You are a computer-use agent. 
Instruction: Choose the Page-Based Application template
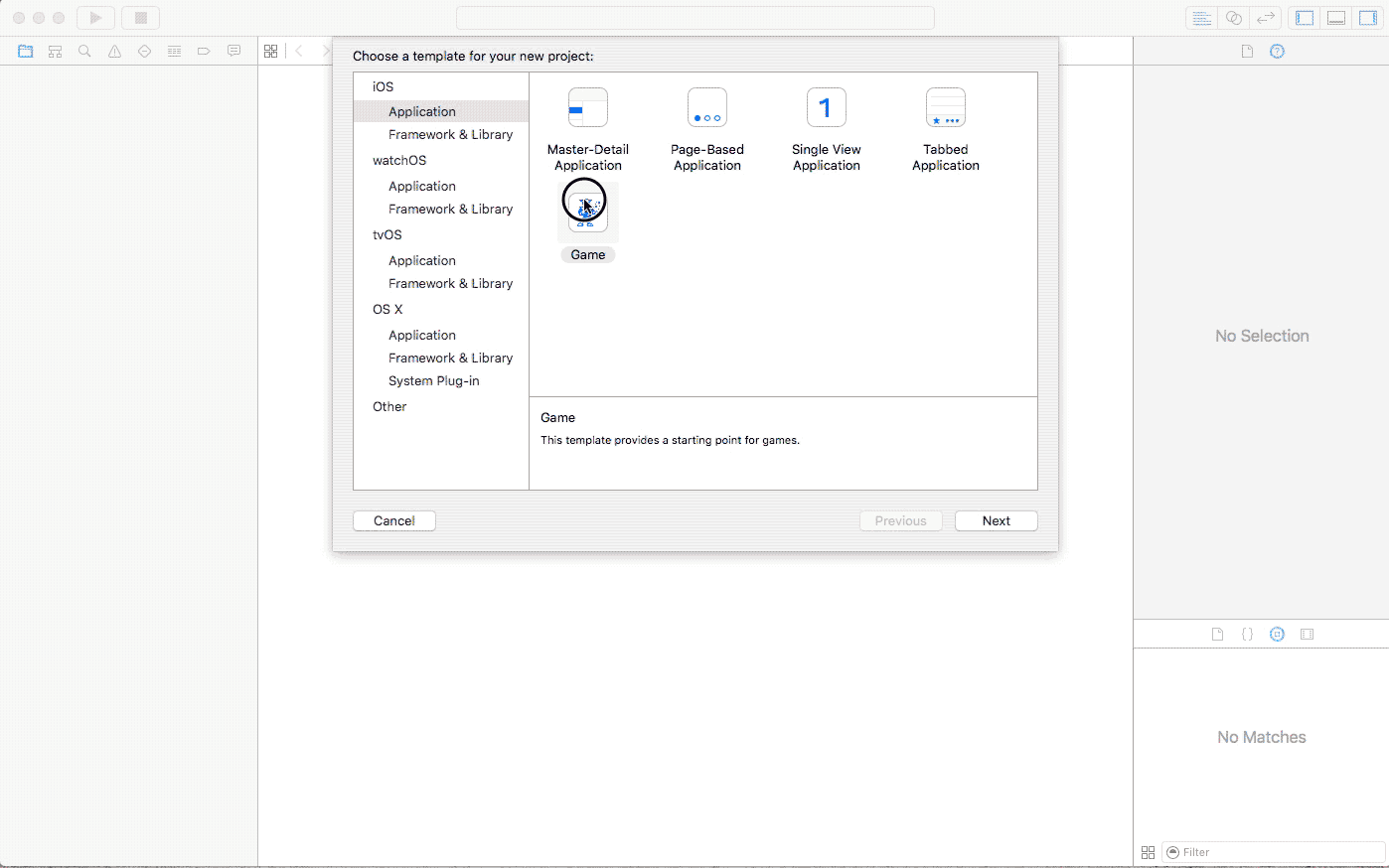point(707,130)
